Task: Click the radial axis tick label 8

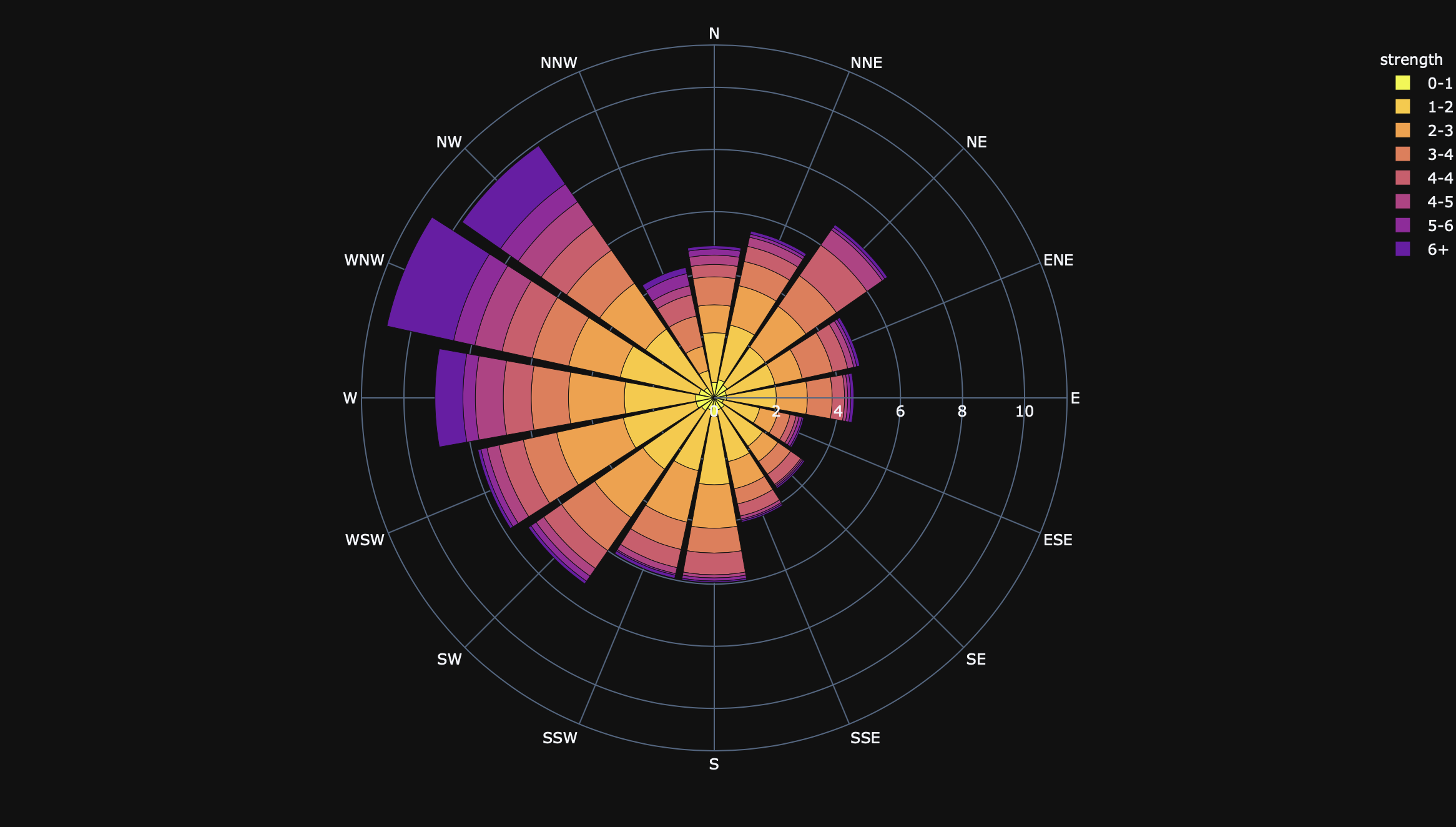Action: click(962, 412)
